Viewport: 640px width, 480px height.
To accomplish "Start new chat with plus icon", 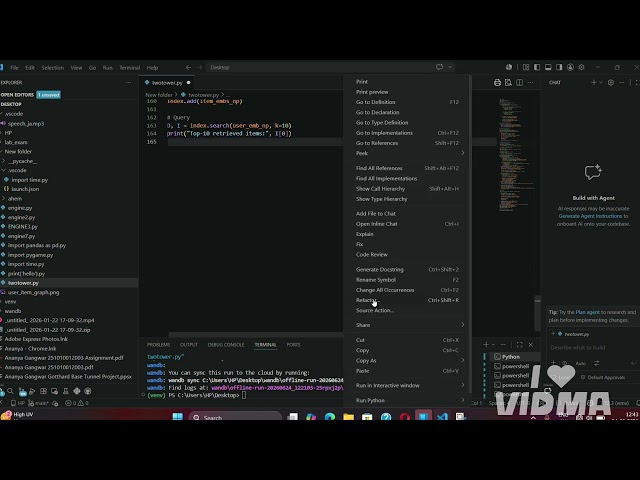I will click(593, 82).
